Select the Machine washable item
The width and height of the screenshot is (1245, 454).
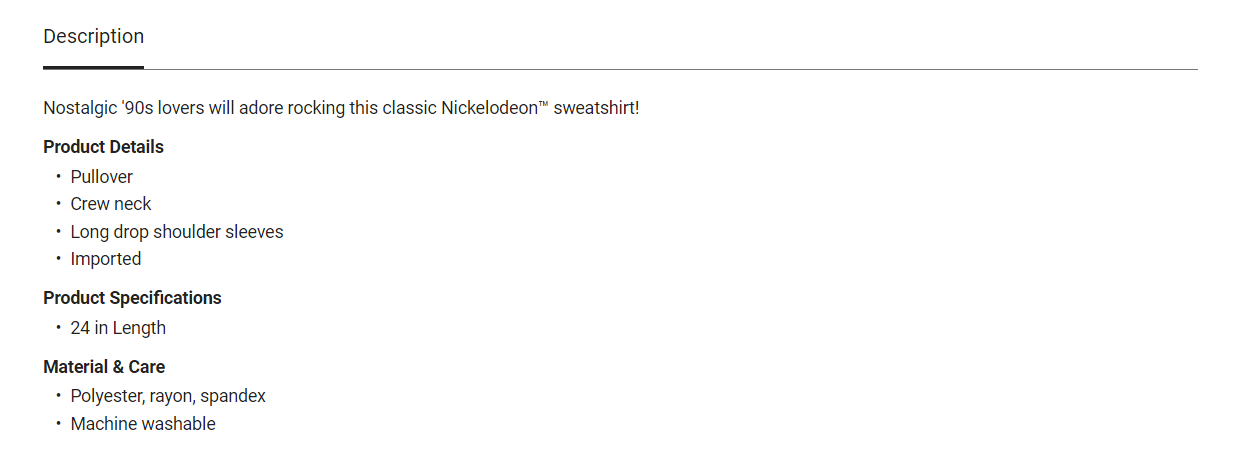(142, 424)
